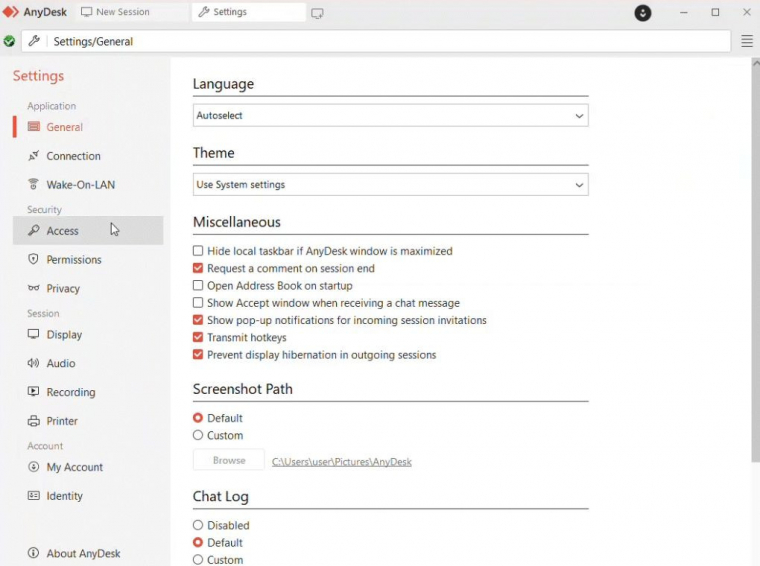Open the Theme dropdown list

[391, 185]
